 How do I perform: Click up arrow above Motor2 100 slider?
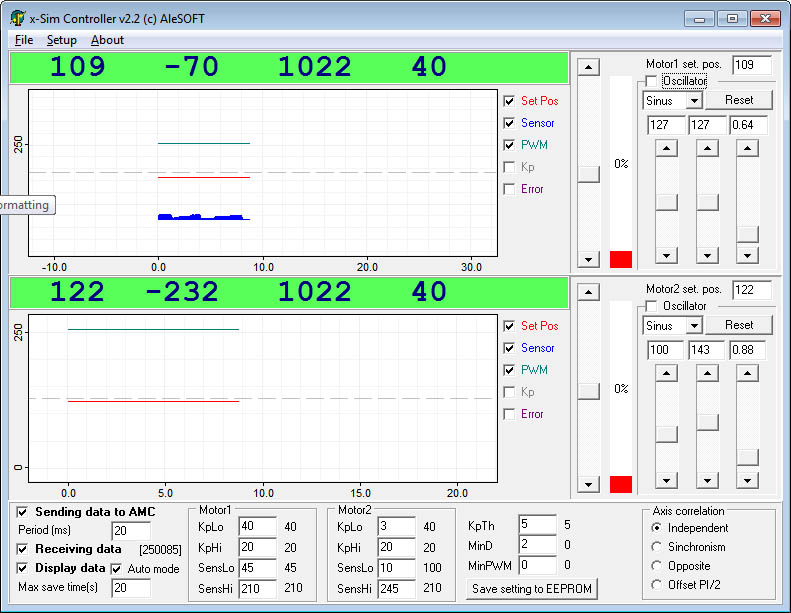[x=665, y=373]
